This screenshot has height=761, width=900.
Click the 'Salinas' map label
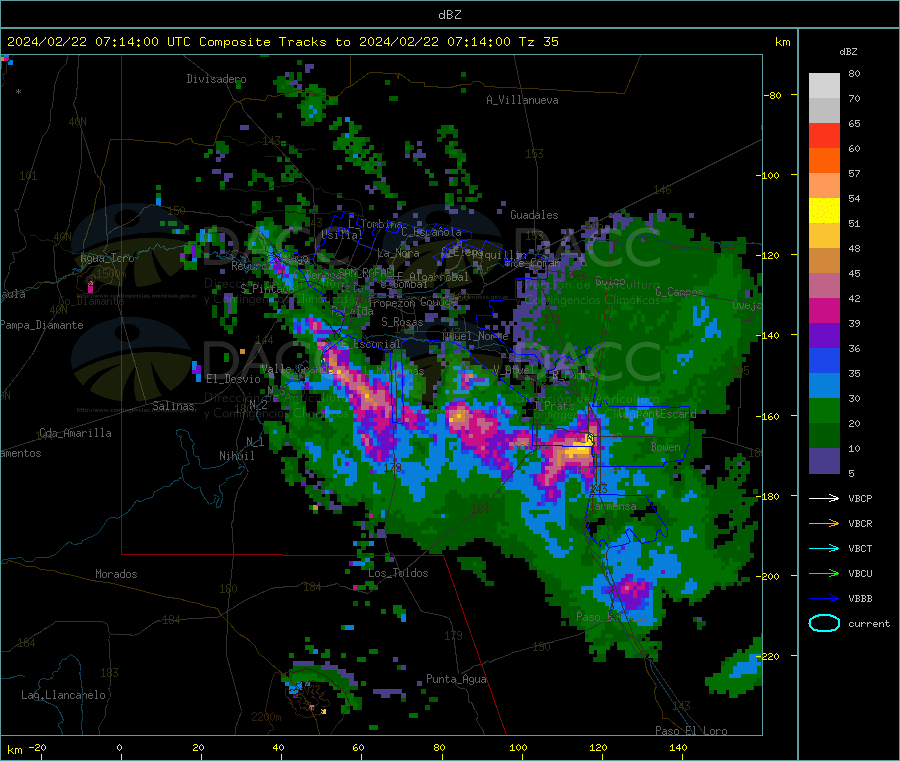coord(173,406)
